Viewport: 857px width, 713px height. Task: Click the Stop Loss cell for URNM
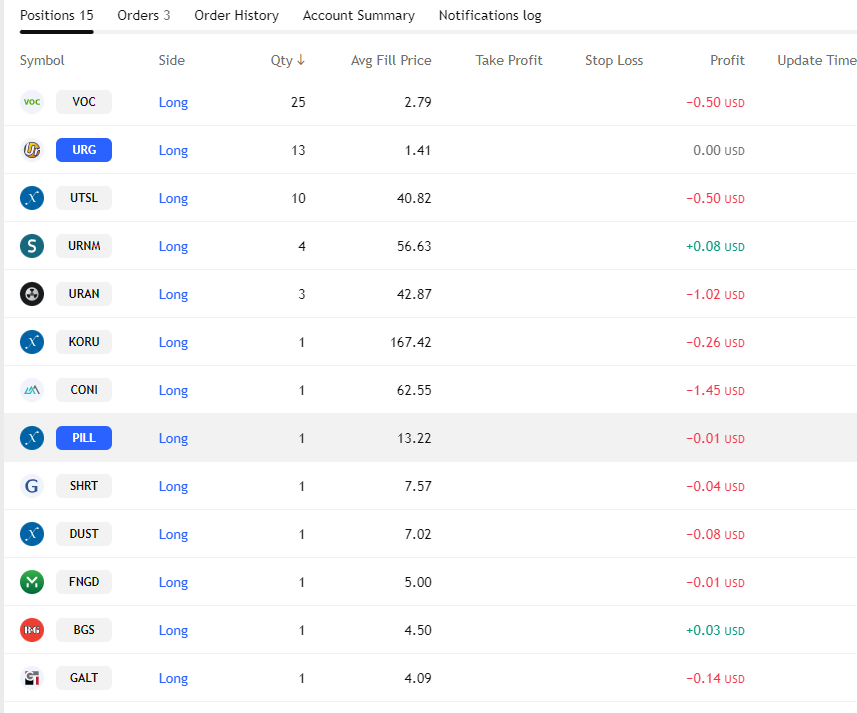614,246
